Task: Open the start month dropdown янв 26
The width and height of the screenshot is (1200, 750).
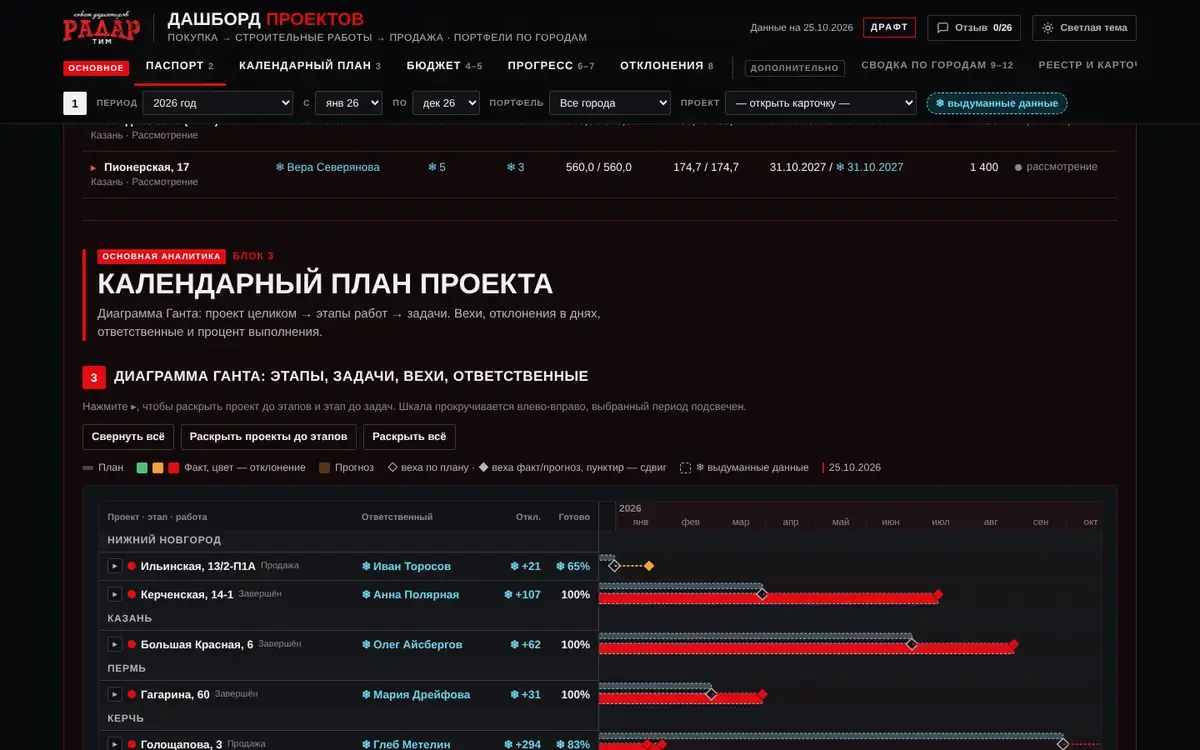Action: 348,103
